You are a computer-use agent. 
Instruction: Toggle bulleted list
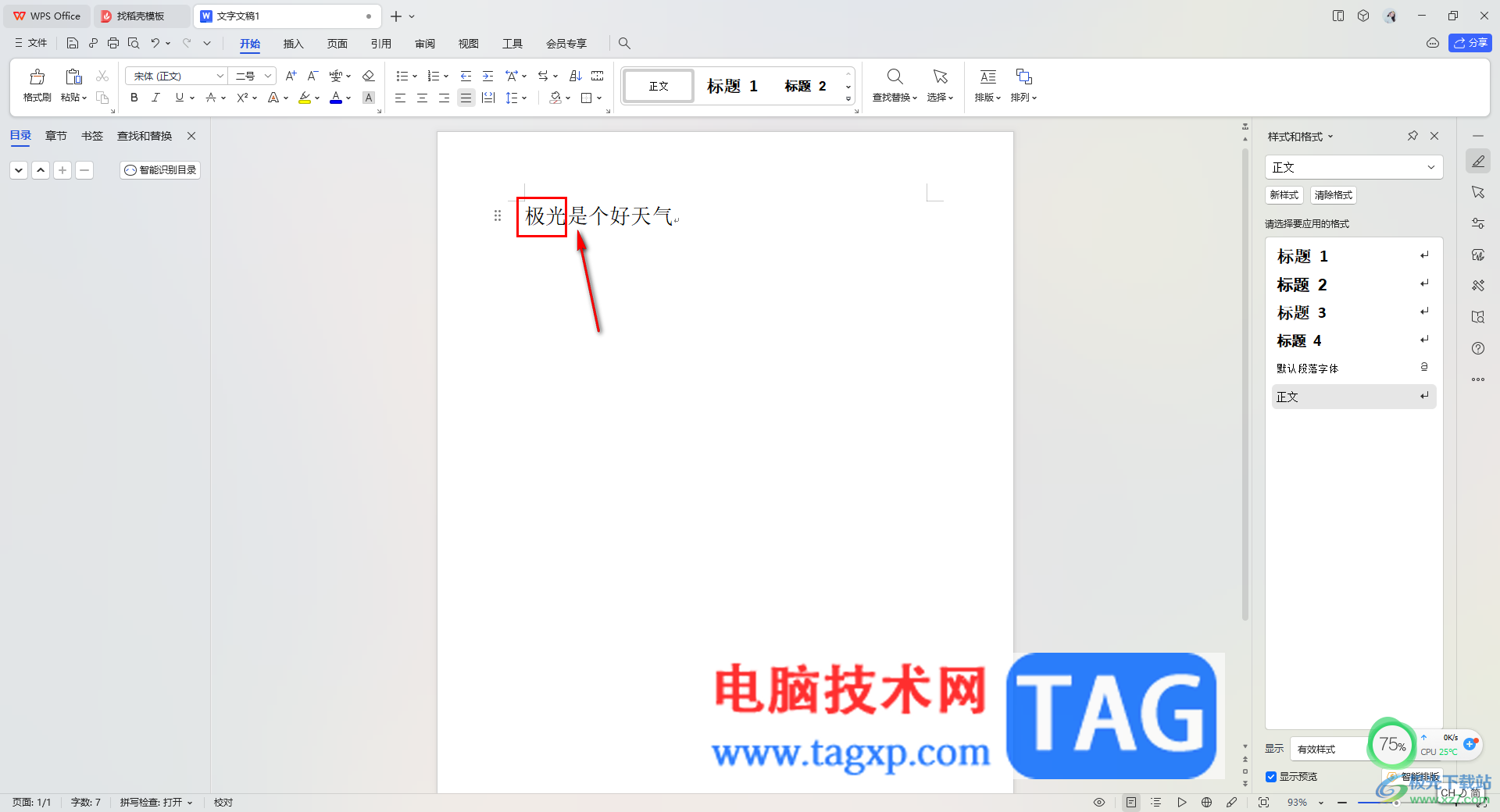click(x=402, y=76)
